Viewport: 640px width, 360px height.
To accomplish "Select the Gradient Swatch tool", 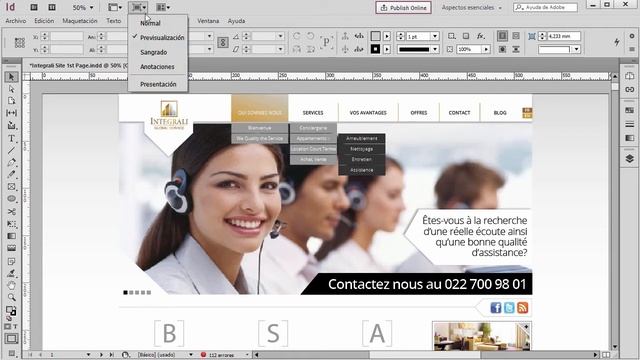I will coord(11,236).
